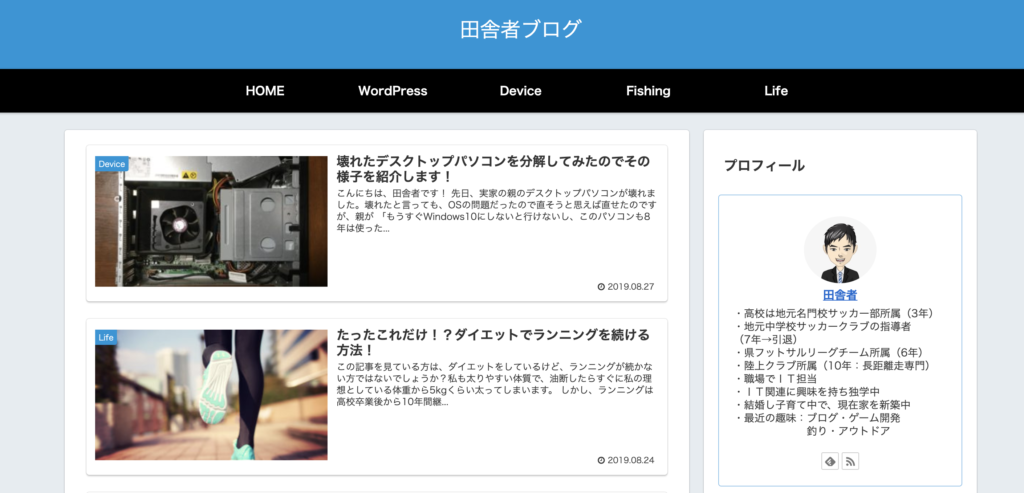Open the Life menu category

pos(776,91)
